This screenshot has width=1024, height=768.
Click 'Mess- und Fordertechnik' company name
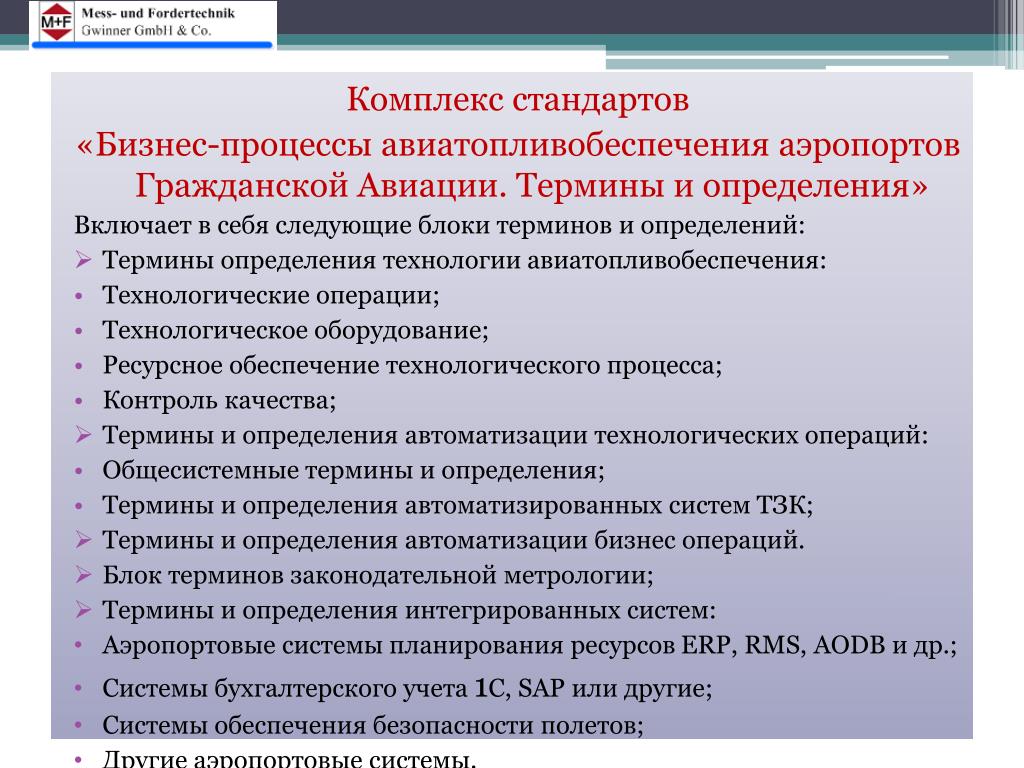(x=158, y=13)
